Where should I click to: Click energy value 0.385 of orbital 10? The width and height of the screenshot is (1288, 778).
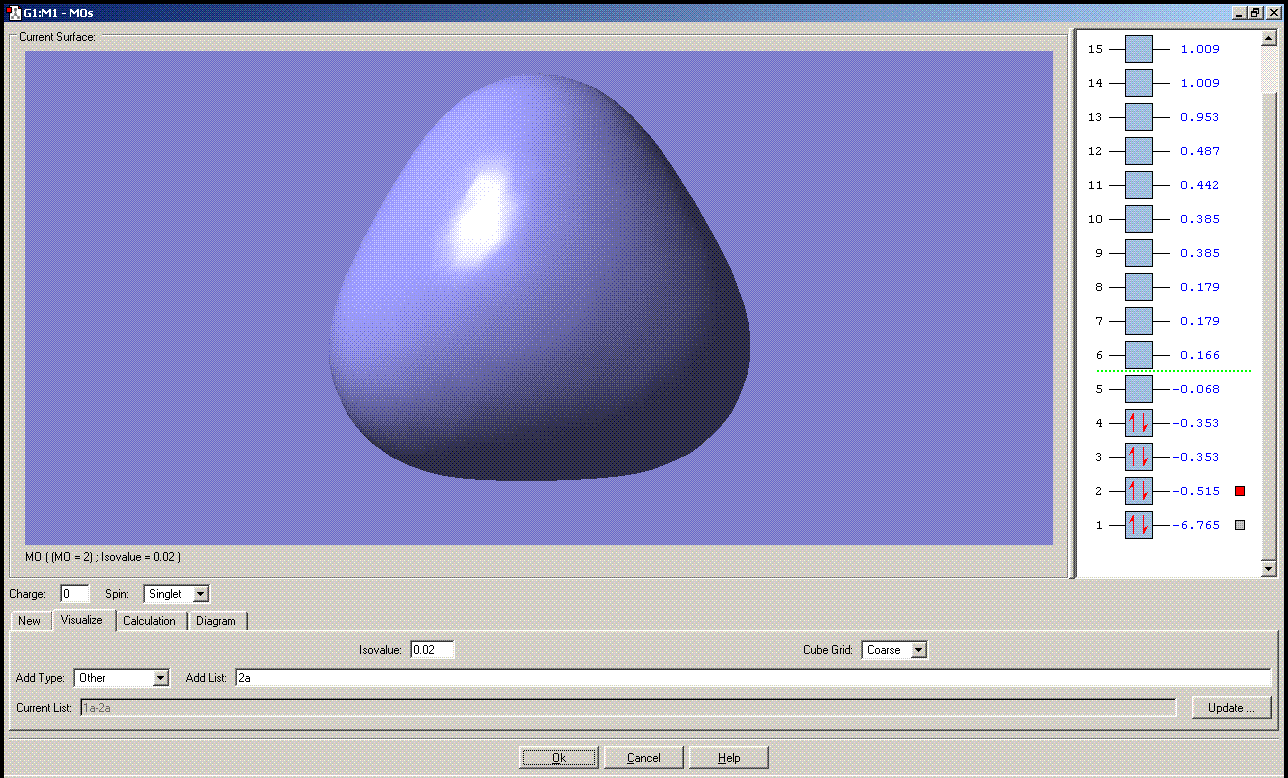coord(1200,219)
